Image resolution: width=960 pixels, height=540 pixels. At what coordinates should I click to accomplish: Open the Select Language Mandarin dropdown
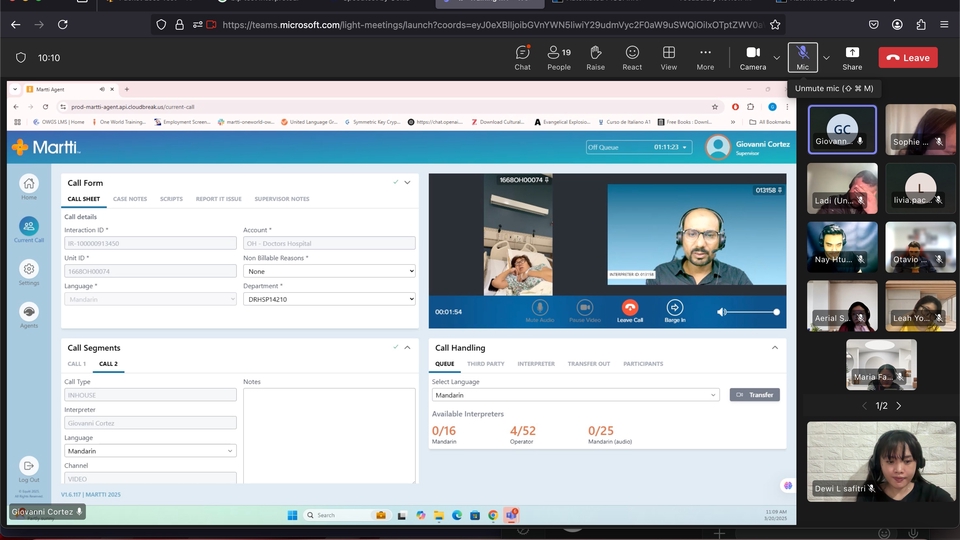tap(575, 395)
